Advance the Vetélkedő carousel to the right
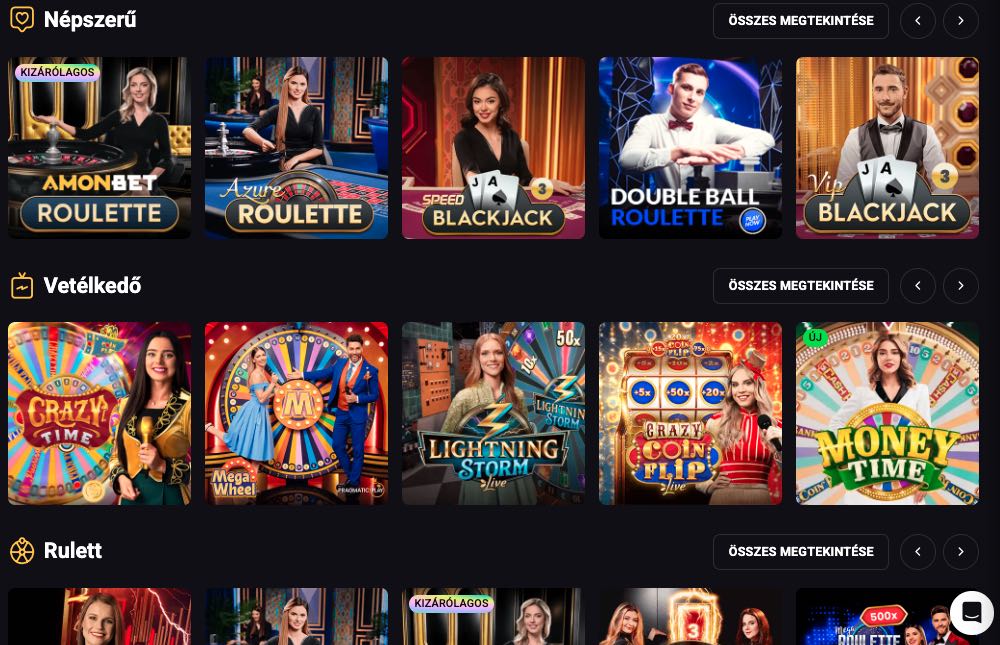The image size is (1000, 645). [x=960, y=286]
